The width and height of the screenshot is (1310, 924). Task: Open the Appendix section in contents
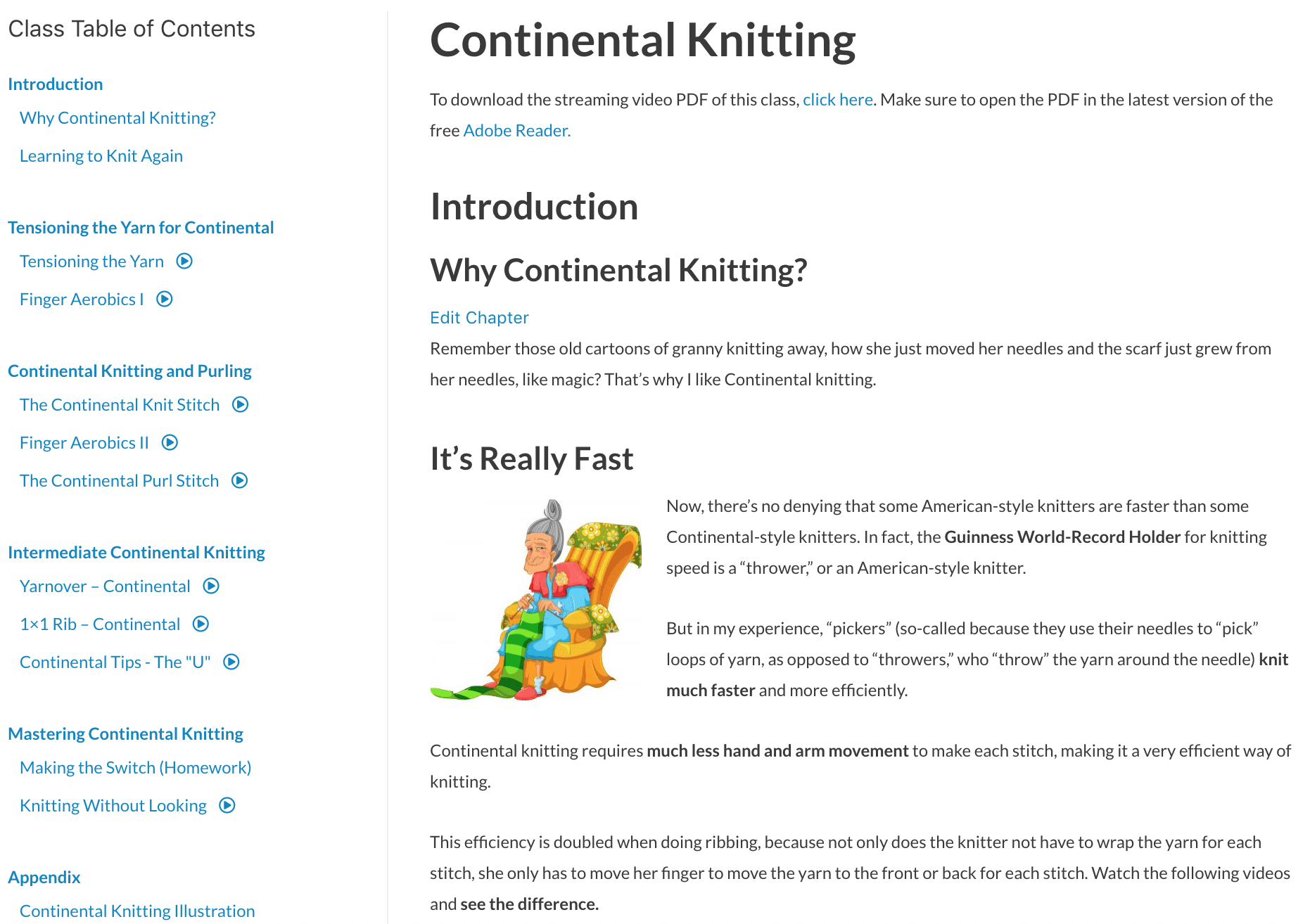pos(44,878)
